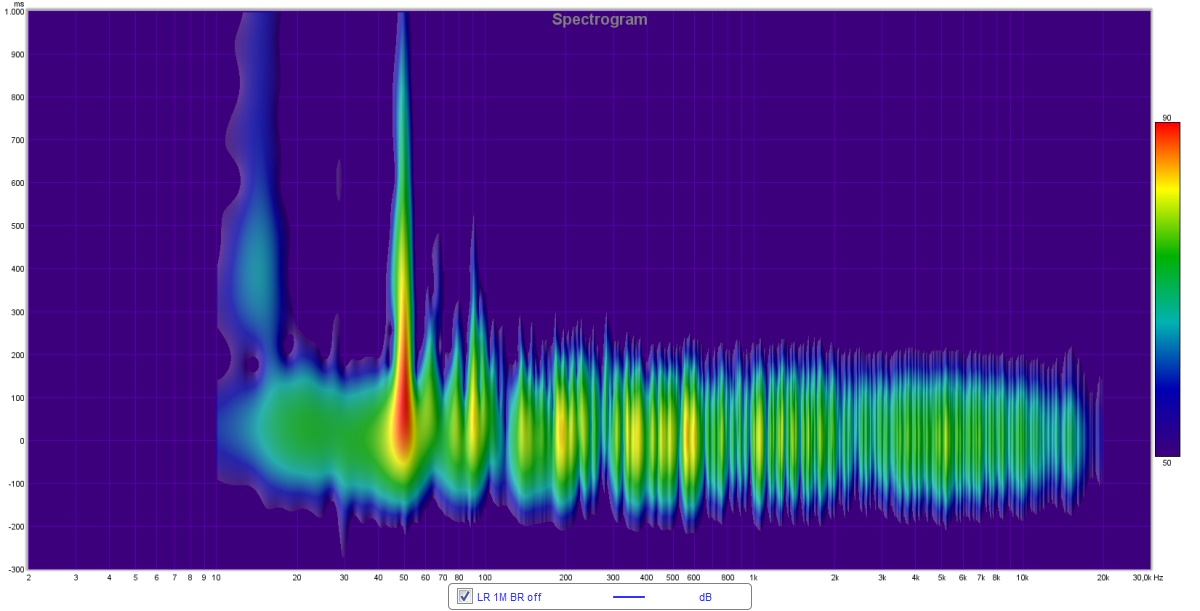Click the Spectrogram graph title

click(599, 19)
